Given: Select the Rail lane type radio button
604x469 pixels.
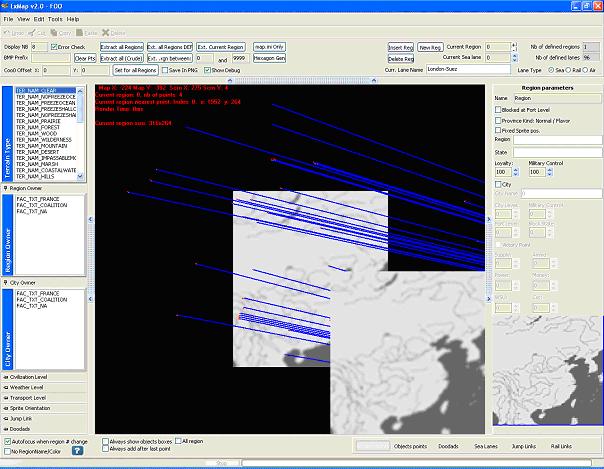Looking at the screenshot, I should 568,70.
